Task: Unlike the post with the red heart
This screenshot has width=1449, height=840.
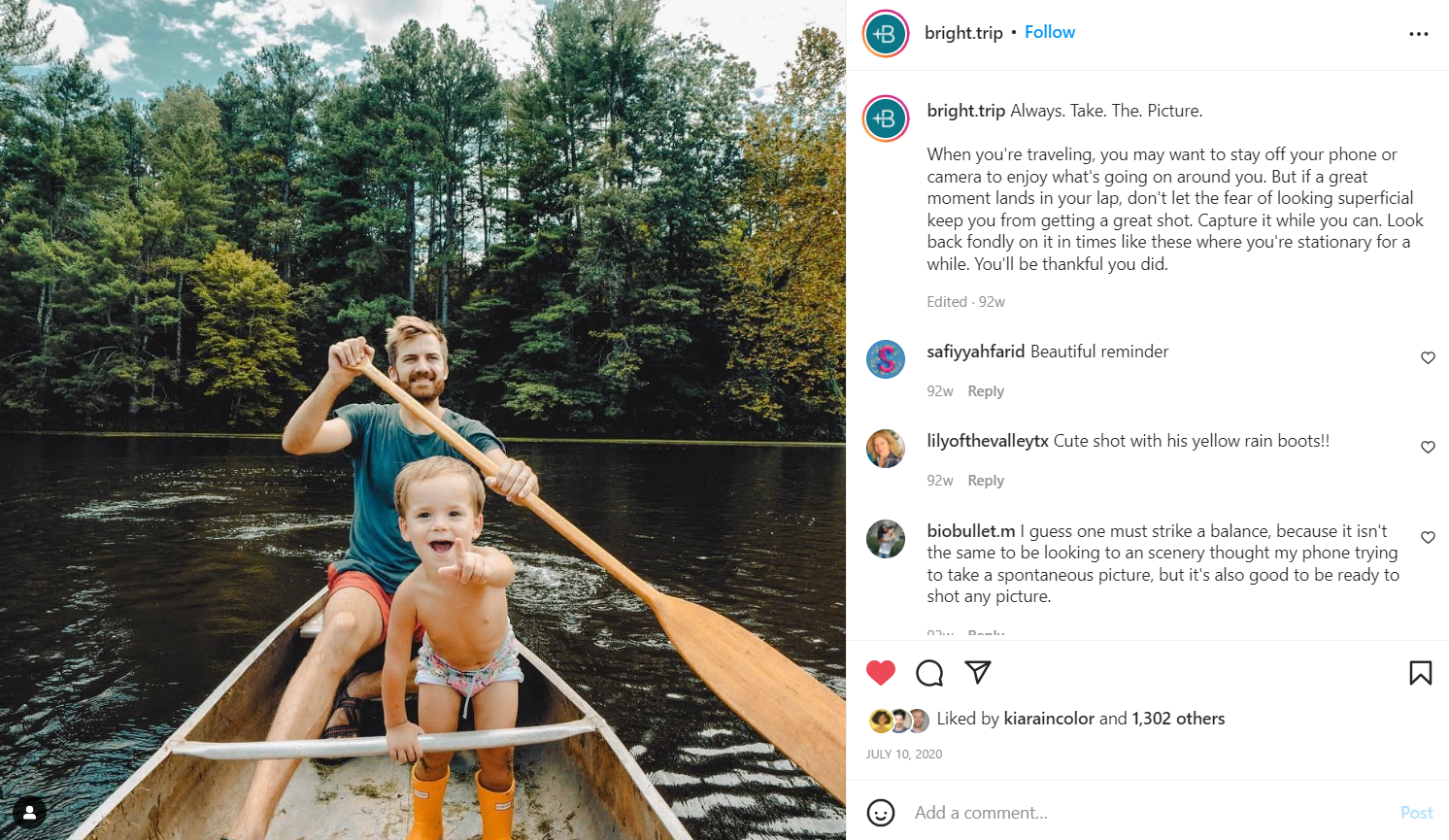Action: (881, 673)
